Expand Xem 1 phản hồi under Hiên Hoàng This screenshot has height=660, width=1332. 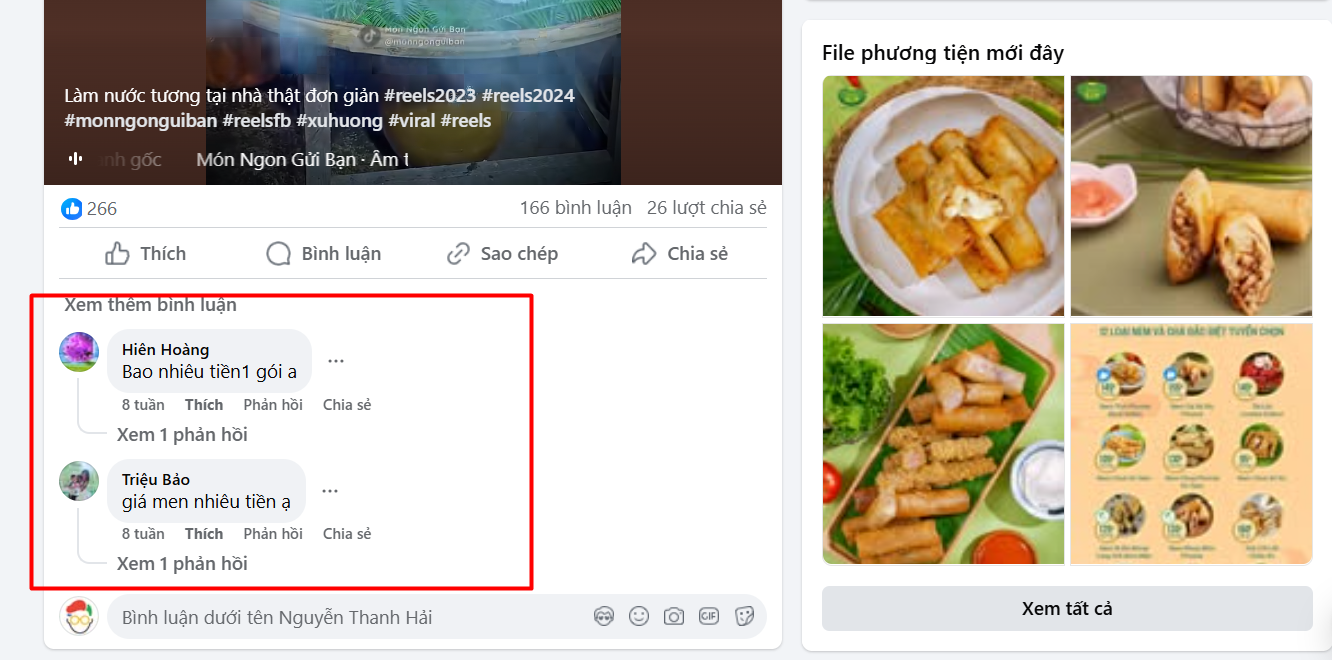(182, 435)
